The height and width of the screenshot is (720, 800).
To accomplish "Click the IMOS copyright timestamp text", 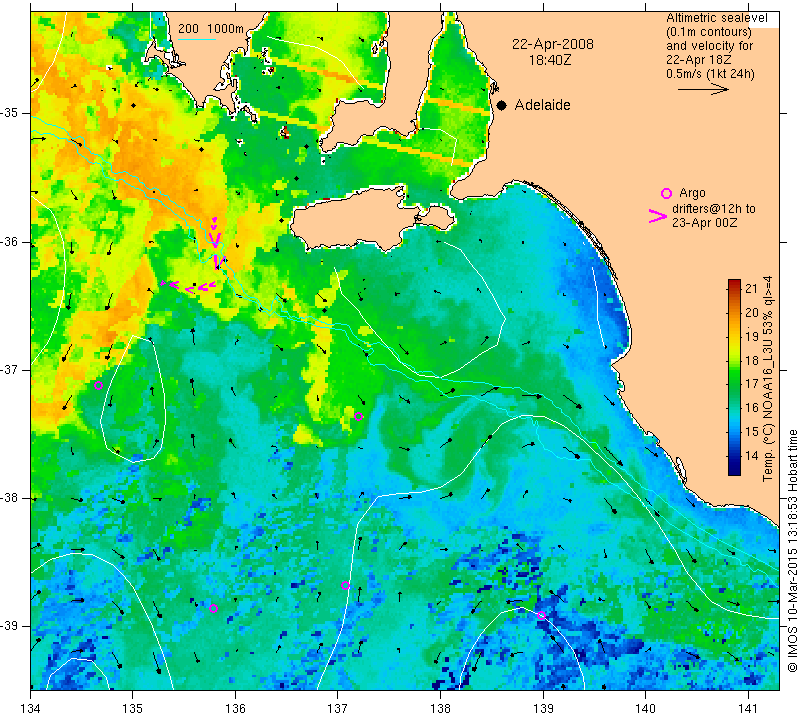I will click(792, 550).
